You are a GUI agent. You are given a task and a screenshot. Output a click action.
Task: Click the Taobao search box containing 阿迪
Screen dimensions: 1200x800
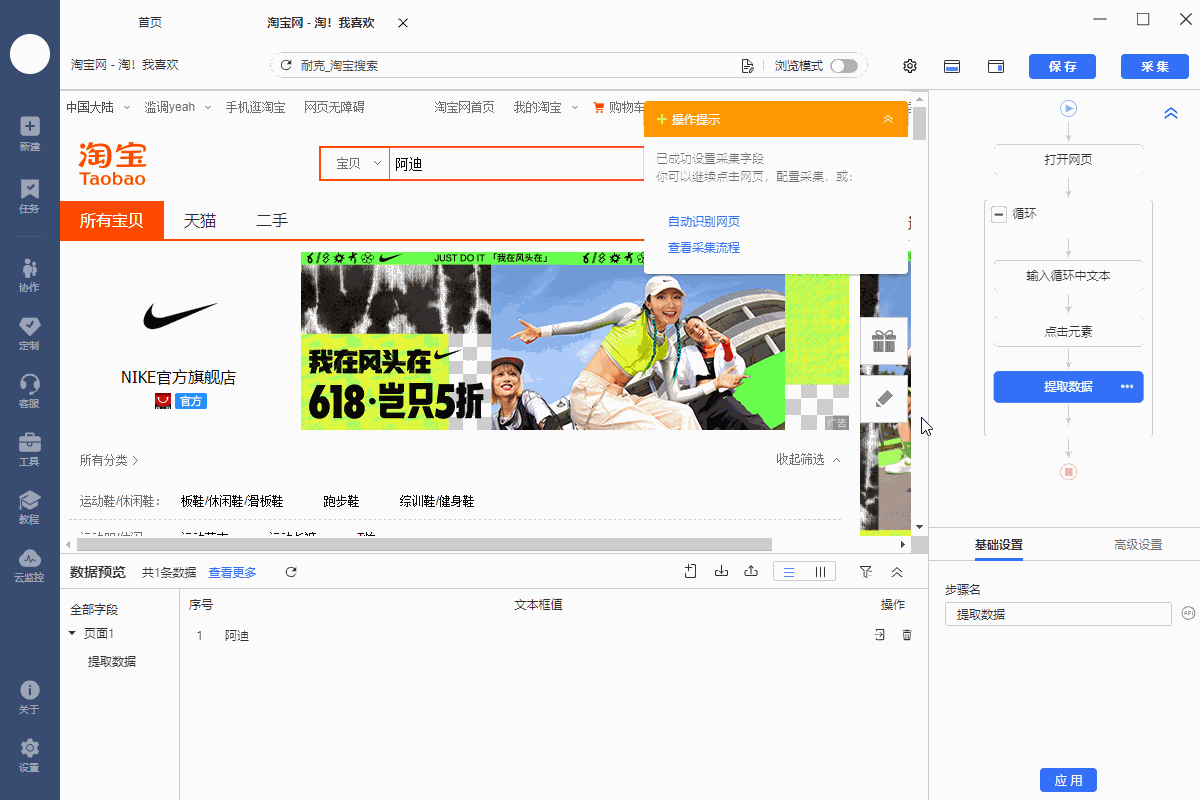coord(515,164)
